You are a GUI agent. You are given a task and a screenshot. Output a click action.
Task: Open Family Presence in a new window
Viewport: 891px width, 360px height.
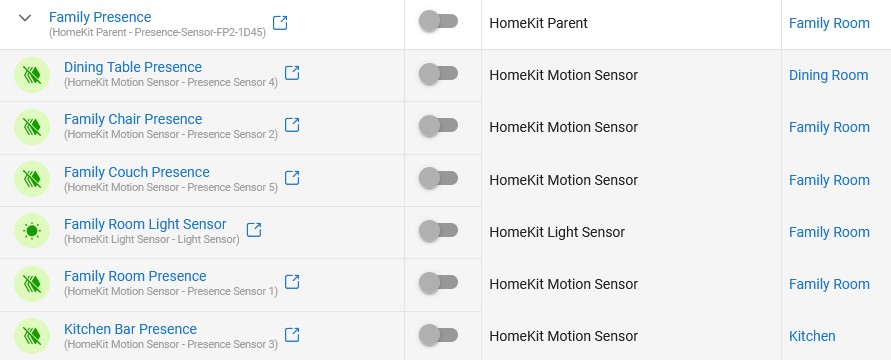(x=280, y=23)
